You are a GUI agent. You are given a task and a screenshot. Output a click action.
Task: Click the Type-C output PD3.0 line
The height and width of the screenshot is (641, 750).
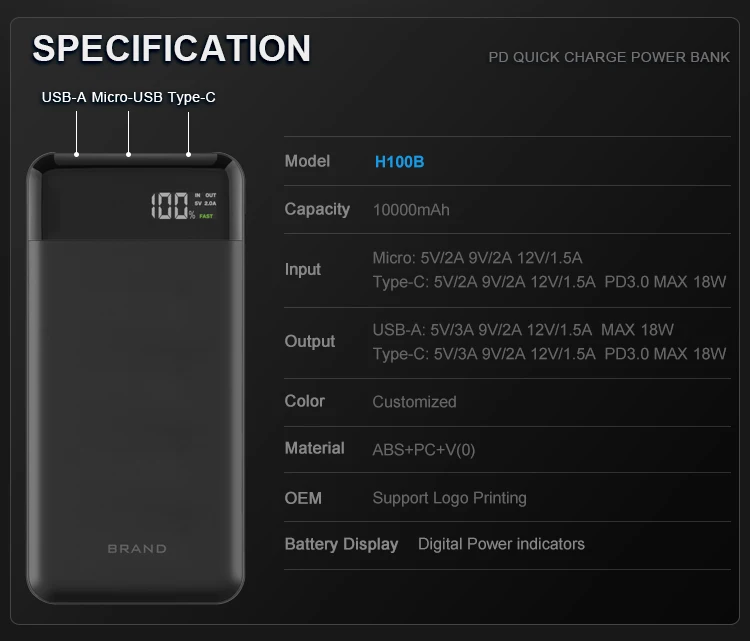549,353
